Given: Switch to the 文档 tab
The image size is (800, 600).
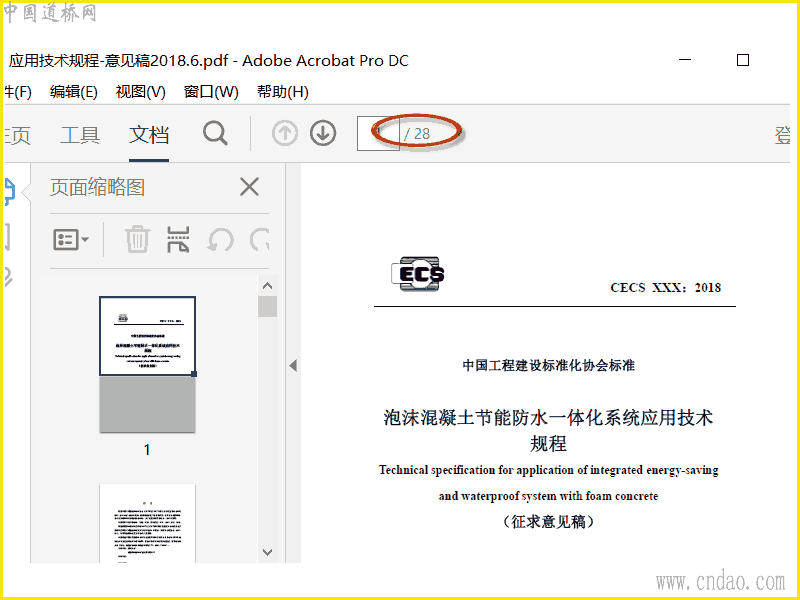Looking at the screenshot, I should point(149,135).
